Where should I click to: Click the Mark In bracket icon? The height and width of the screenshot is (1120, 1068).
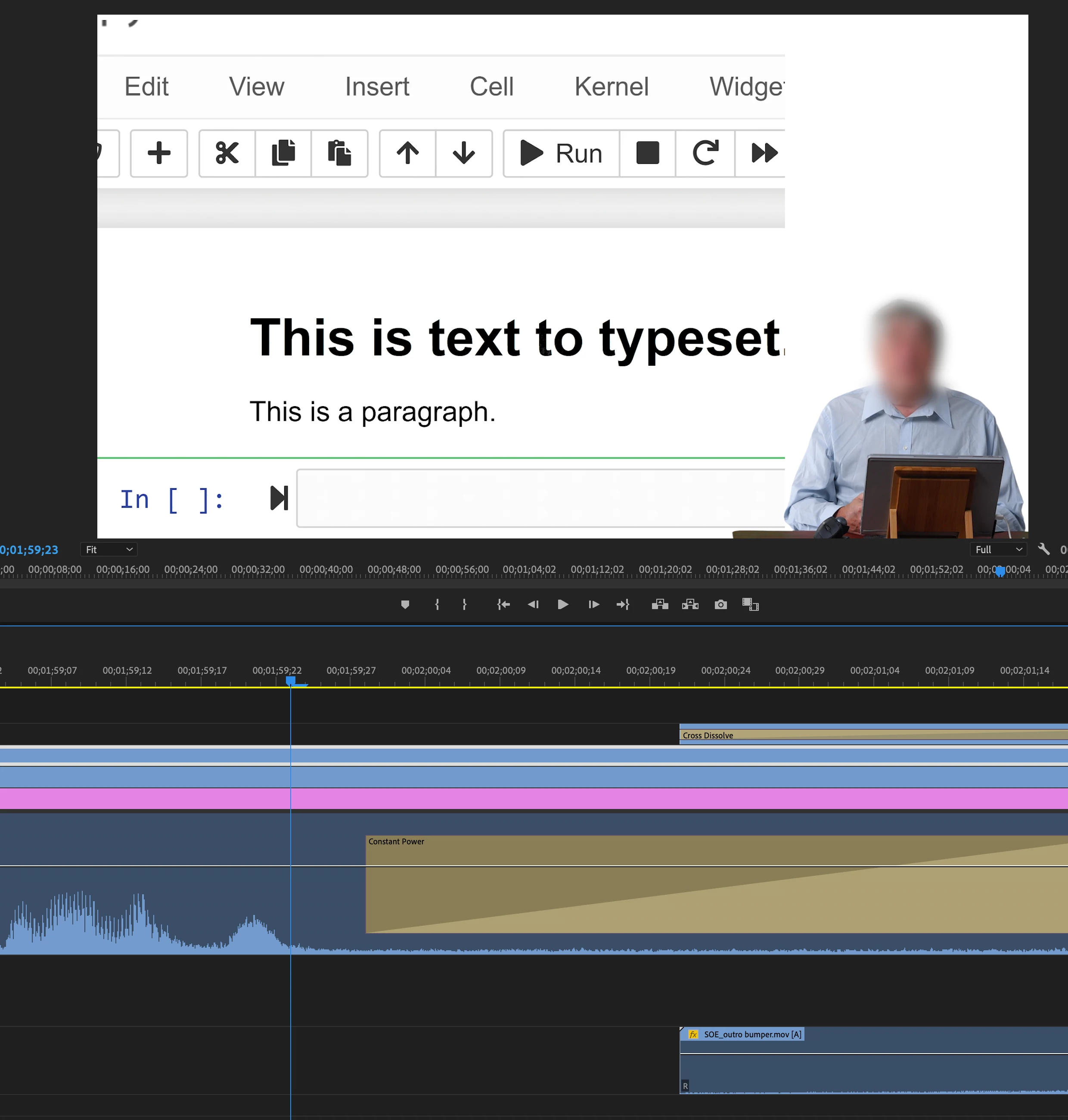(x=437, y=604)
